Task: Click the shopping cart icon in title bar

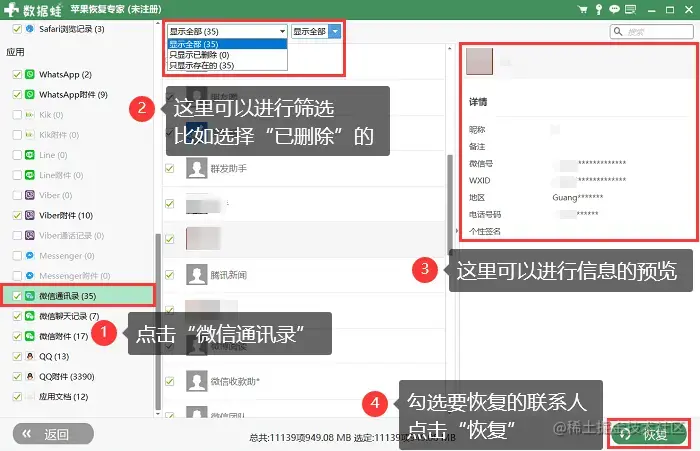Action: tap(583, 9)
